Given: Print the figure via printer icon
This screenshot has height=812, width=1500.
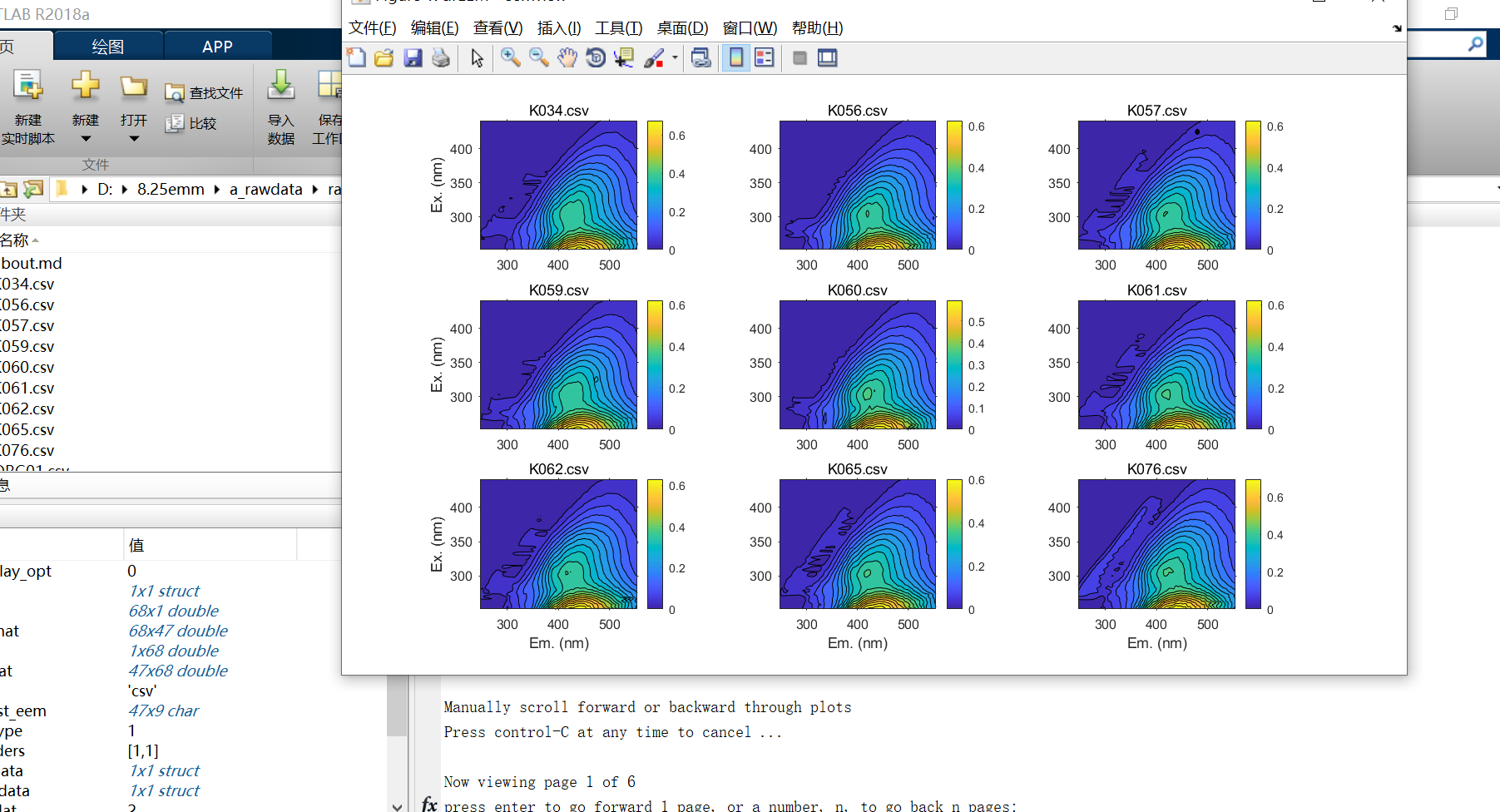Looking at the screenshot, I should tap(441, 57).
